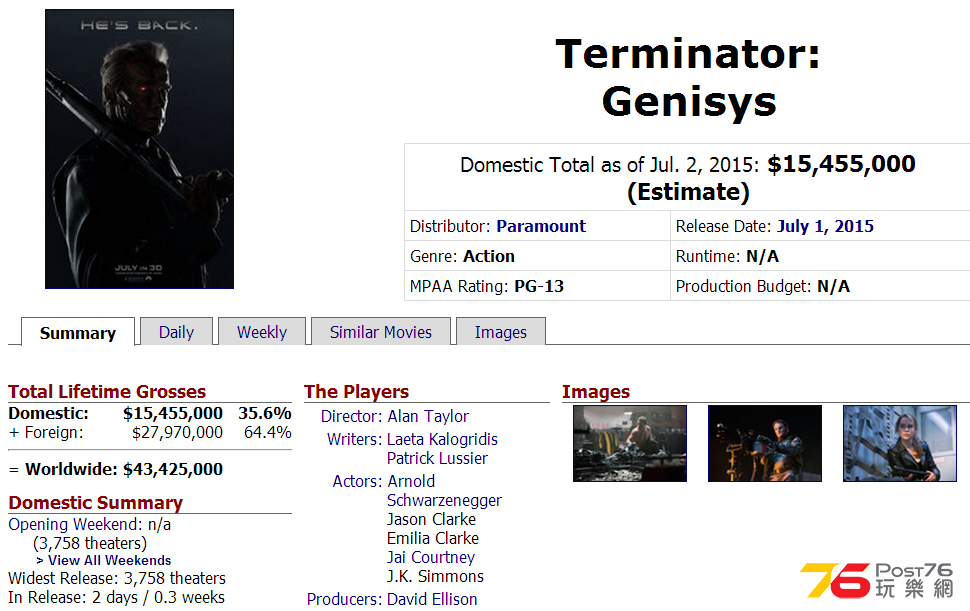Image resolution: width=970 pixels, height=611 pixels.
Task: Open the Paramount distributor link
Action: coord(541,226)
